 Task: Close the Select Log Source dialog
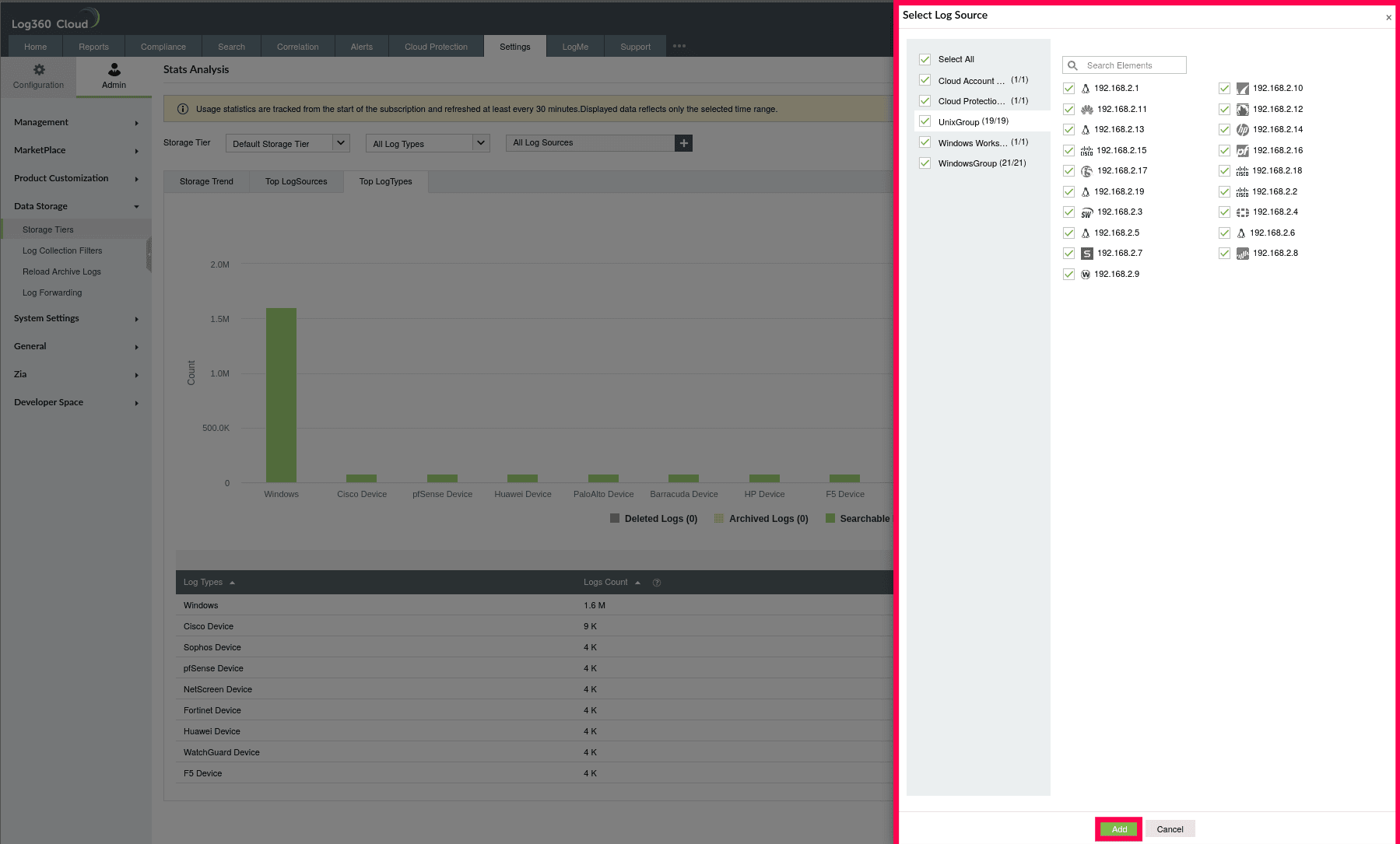(1388, 17)
